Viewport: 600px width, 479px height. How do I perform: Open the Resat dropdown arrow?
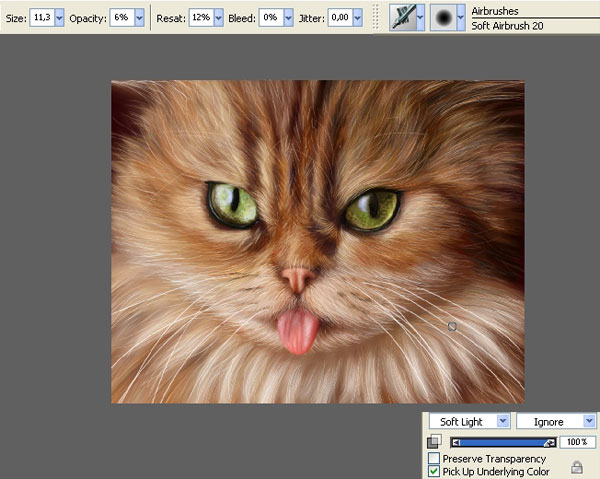[218, 18]
